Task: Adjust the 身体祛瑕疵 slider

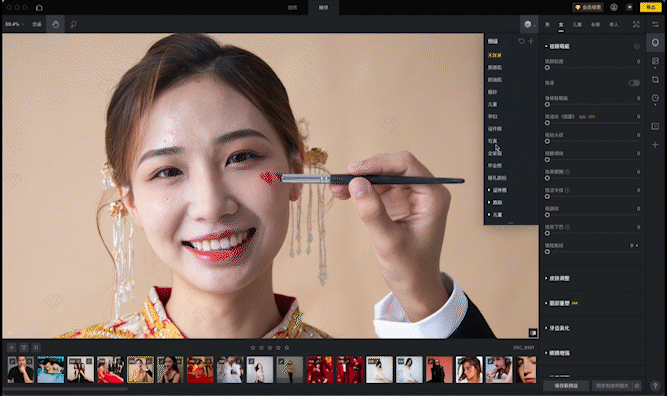Action: 592,104
